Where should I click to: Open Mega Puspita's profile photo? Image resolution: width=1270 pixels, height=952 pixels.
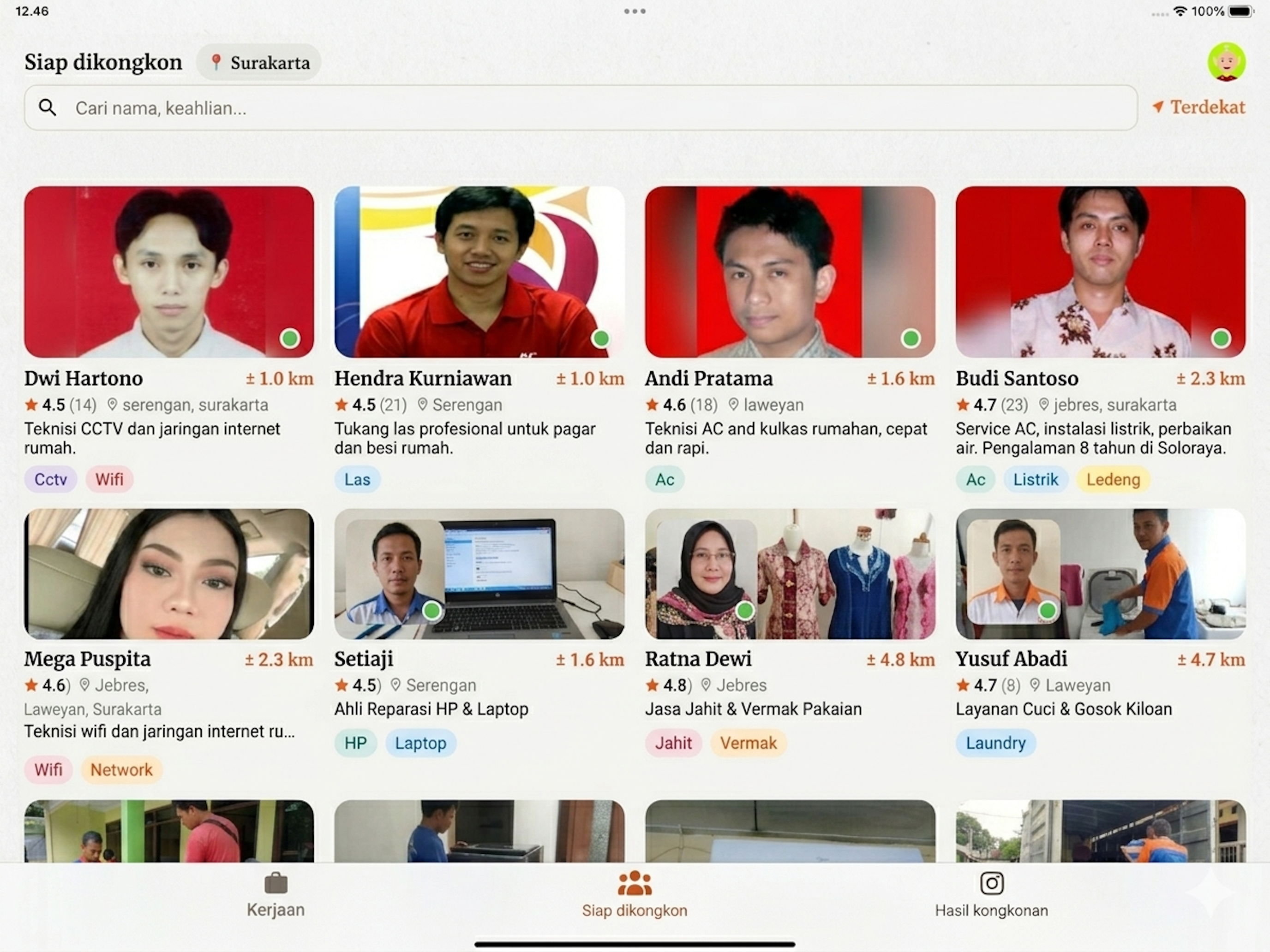[169, 574]
